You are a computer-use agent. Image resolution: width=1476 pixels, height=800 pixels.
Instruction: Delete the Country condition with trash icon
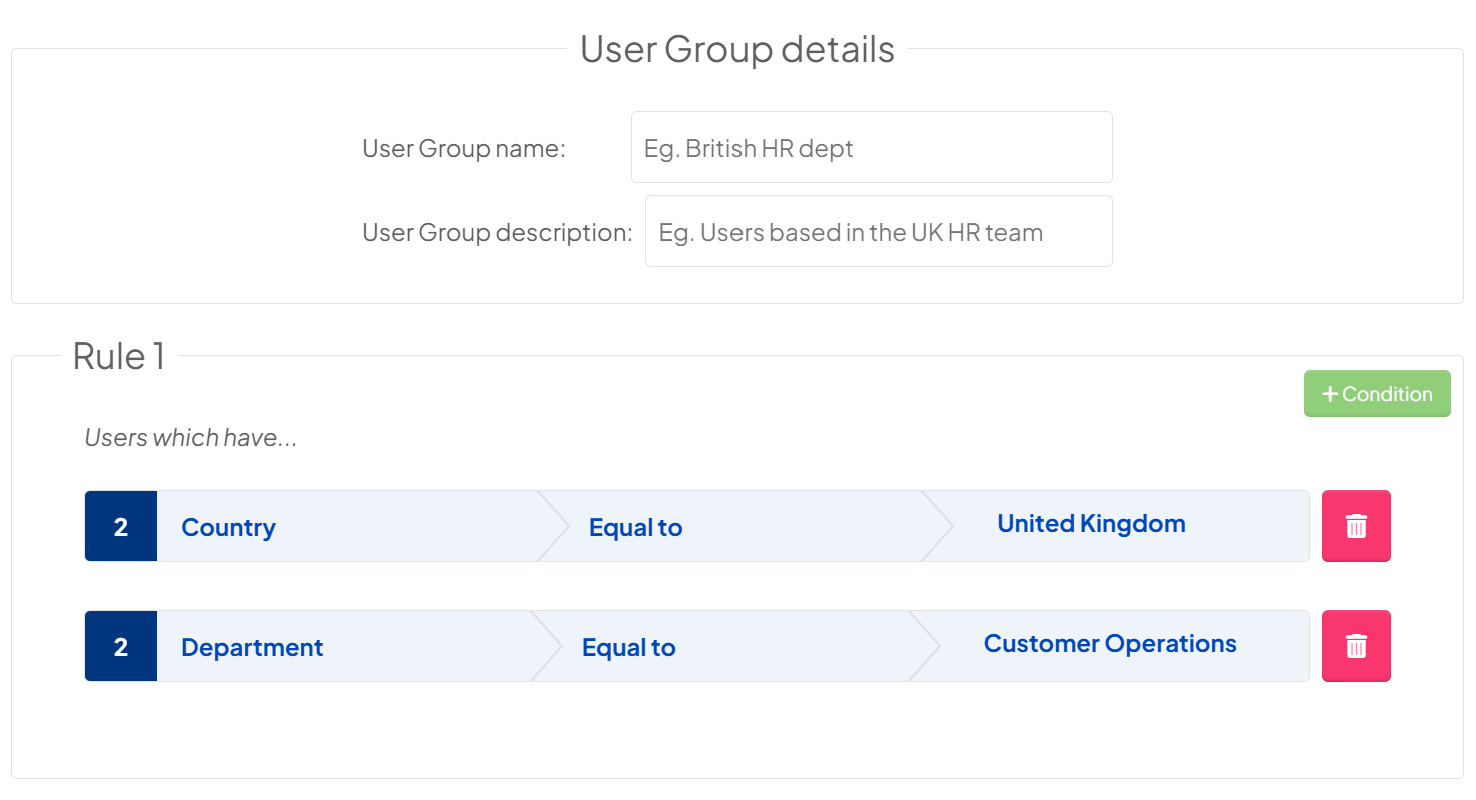(x=1356, y=526)
